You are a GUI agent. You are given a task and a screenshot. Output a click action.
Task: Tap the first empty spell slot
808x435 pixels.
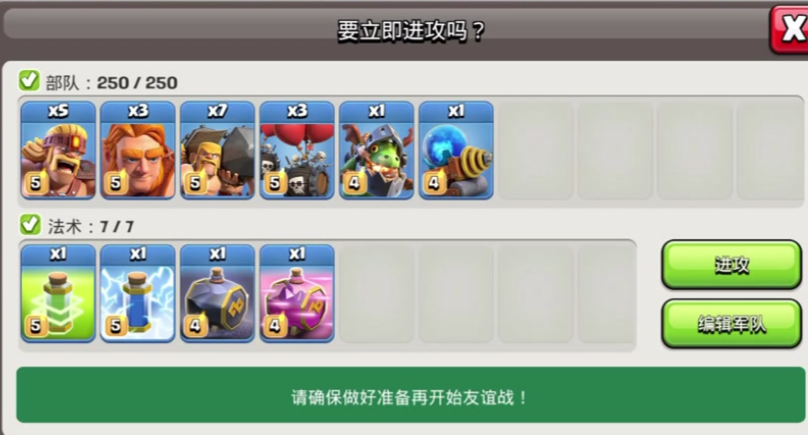[x=377, y=293]
